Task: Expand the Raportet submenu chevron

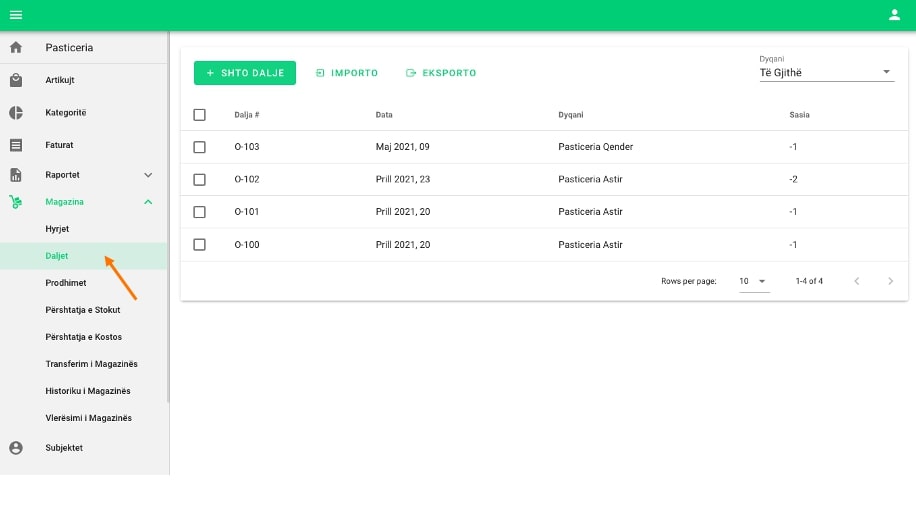Action: 148,175
